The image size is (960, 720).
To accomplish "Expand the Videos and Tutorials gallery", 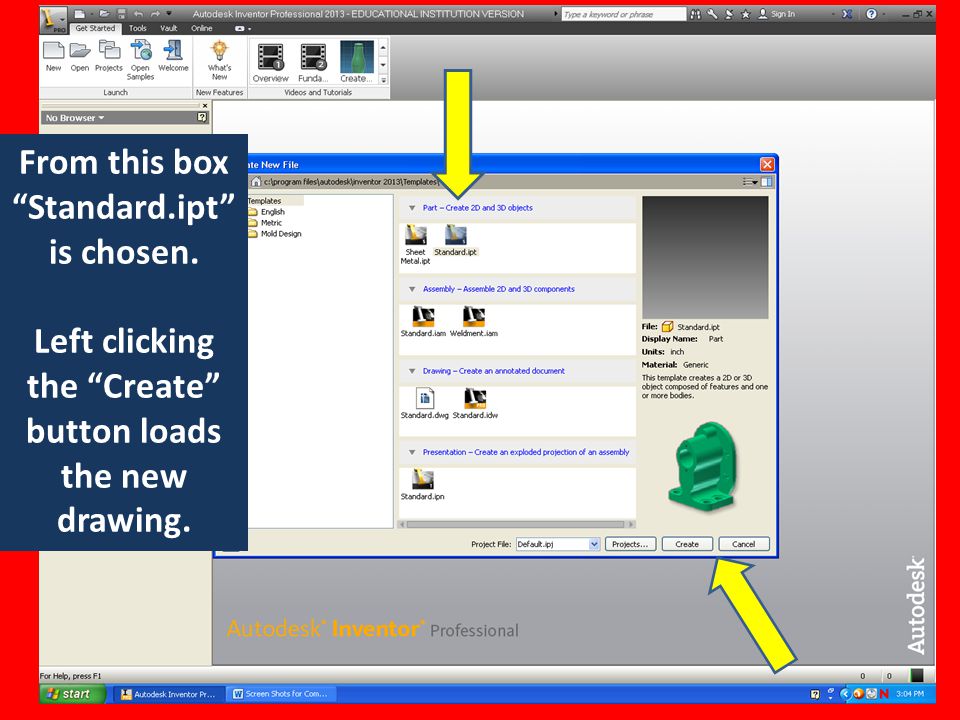I will coord(383,80).
